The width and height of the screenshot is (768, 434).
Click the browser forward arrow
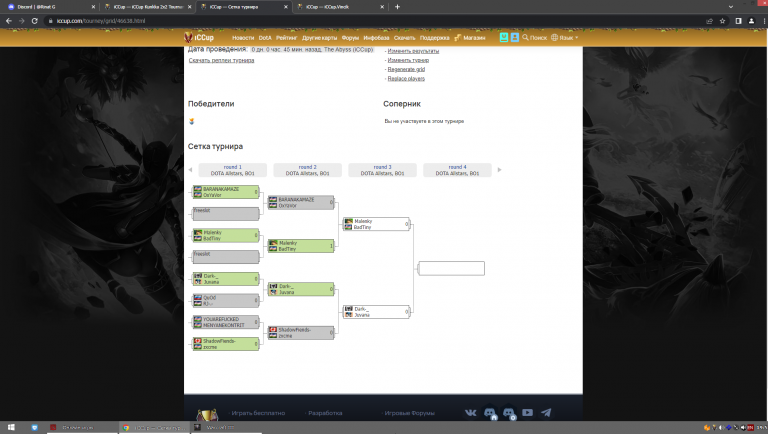pos(21,21)
